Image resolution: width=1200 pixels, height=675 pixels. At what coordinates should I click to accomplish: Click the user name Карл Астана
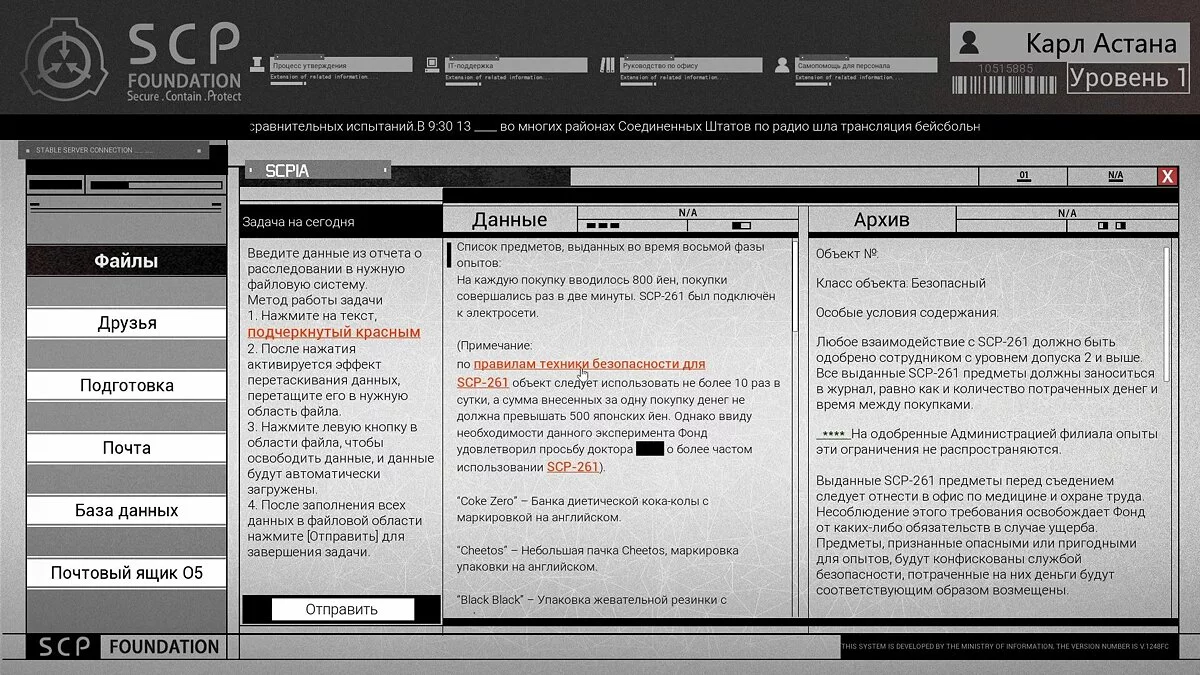coord(1101,43)
